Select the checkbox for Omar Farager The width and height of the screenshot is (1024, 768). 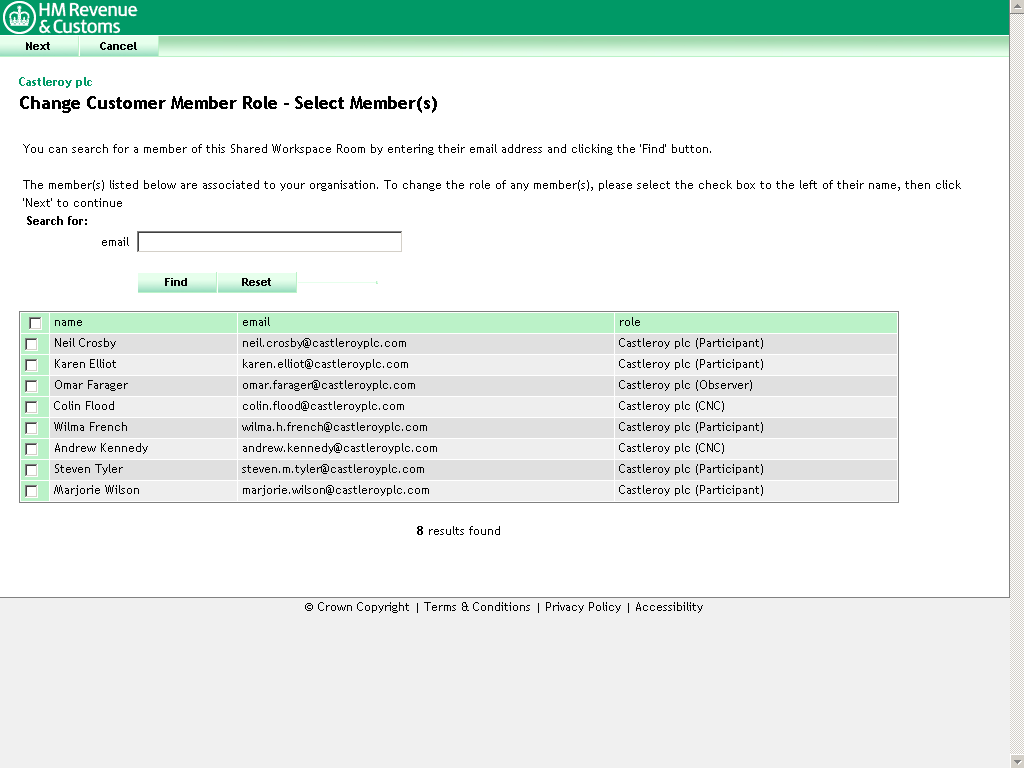click(x=31, y=385)
